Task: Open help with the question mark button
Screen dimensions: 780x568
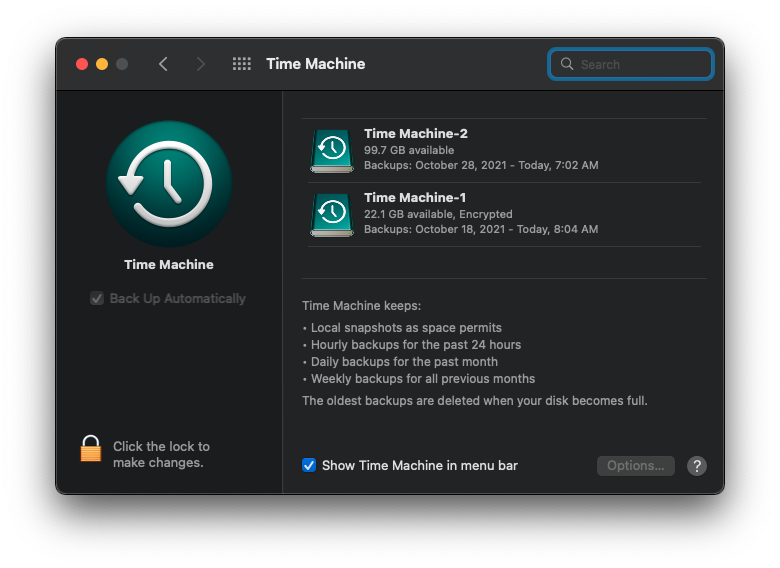Action: coord(697,466)
